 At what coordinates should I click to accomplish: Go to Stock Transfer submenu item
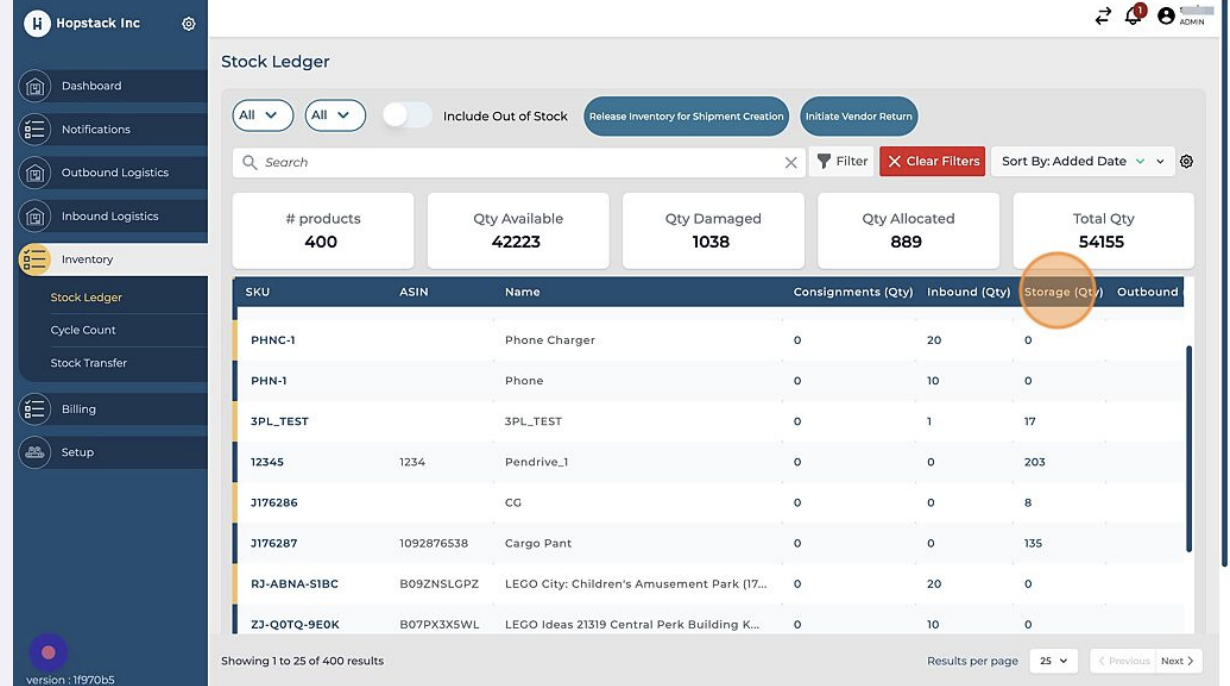(x=88, y=363)
